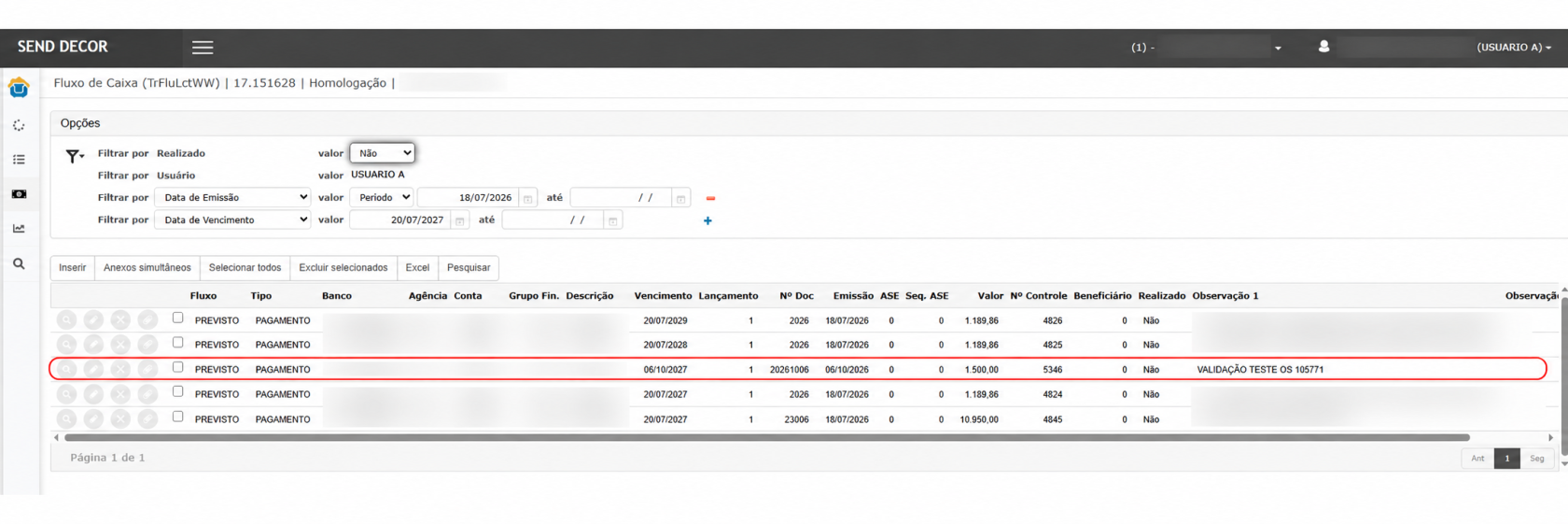
Task: Sort by the Realizado column header
Action: point(1162,296)
